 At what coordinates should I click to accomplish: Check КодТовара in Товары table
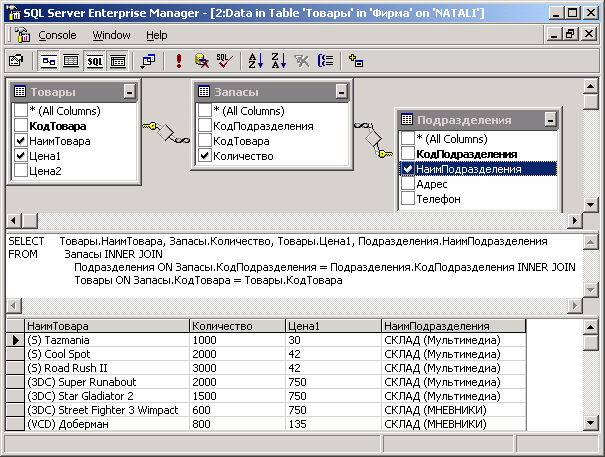click(x=20, y=126)
